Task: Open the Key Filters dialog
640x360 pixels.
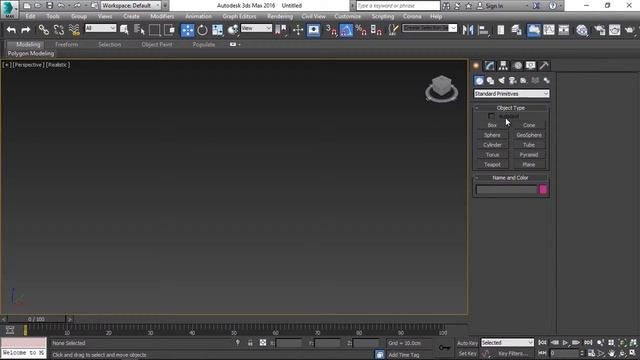Action: (x=512, y=353)
